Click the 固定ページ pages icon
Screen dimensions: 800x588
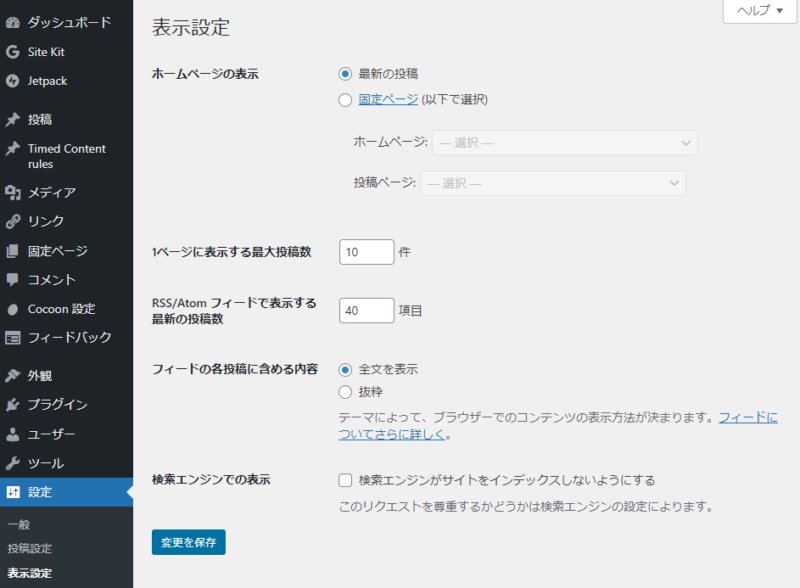13,251
